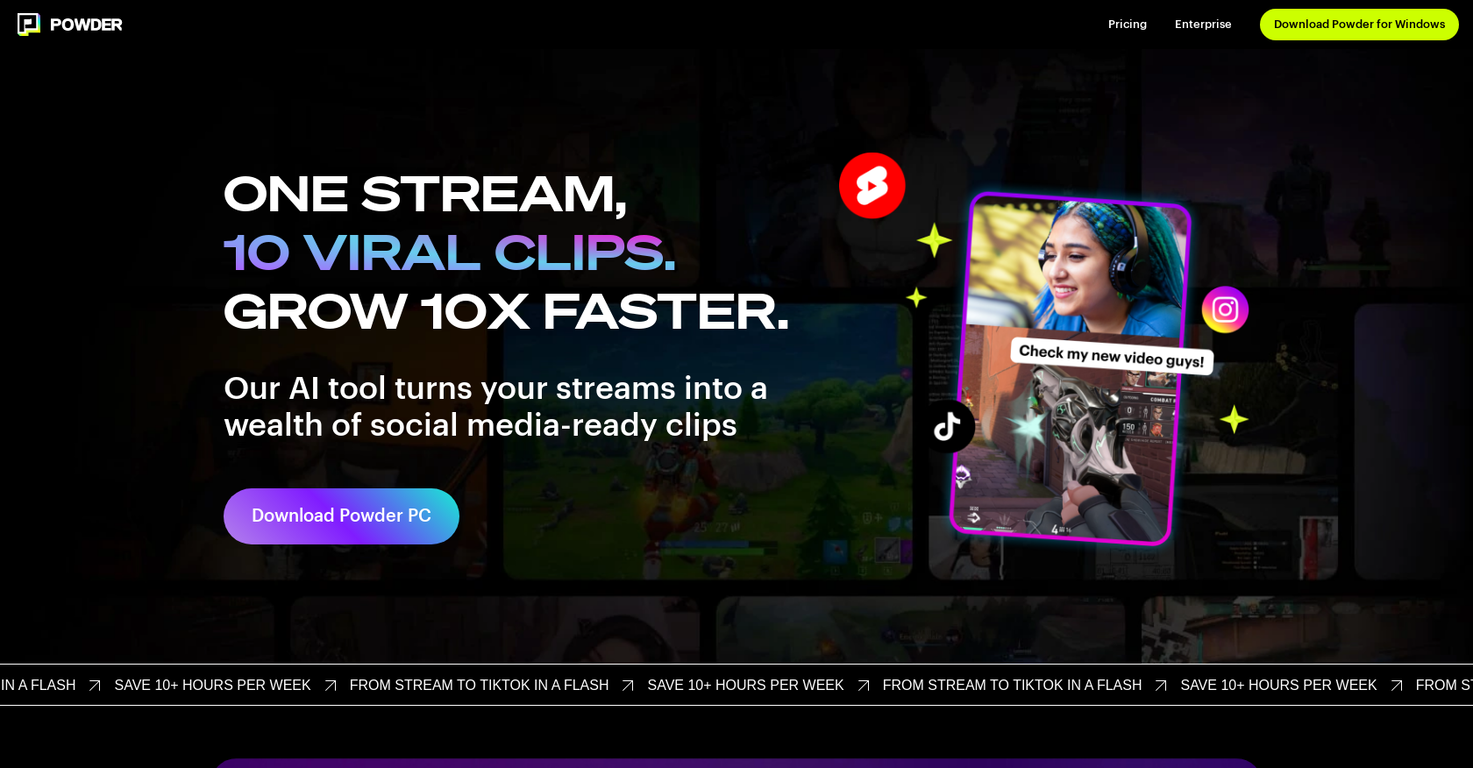Click the small yellow sparkle left of the clip
Image resolution: width=1473 pixels, height=768 pixels.
click(x=916, y=297)
